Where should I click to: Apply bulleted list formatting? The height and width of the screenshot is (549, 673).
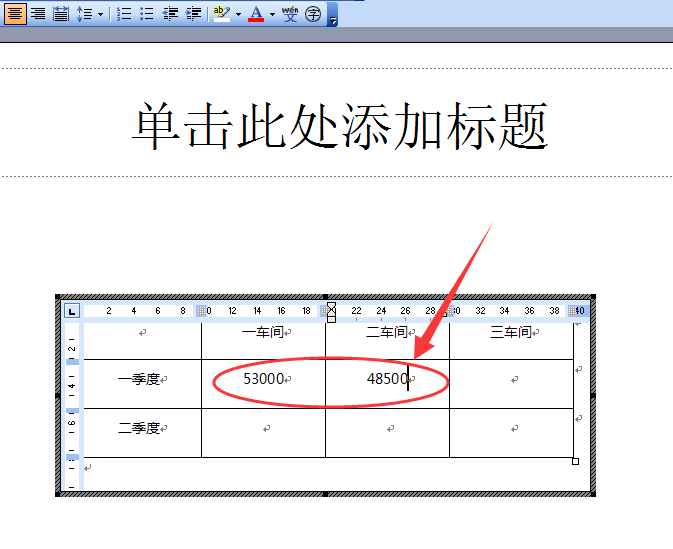click(x=147, y=14)
